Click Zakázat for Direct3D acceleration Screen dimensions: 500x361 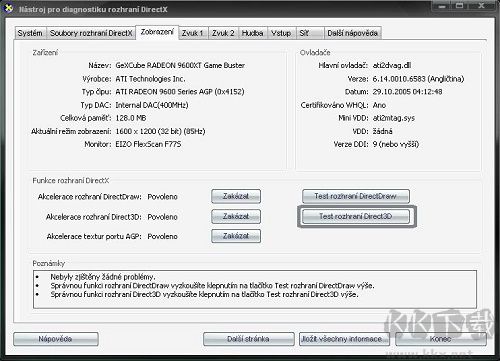[236, 216]
